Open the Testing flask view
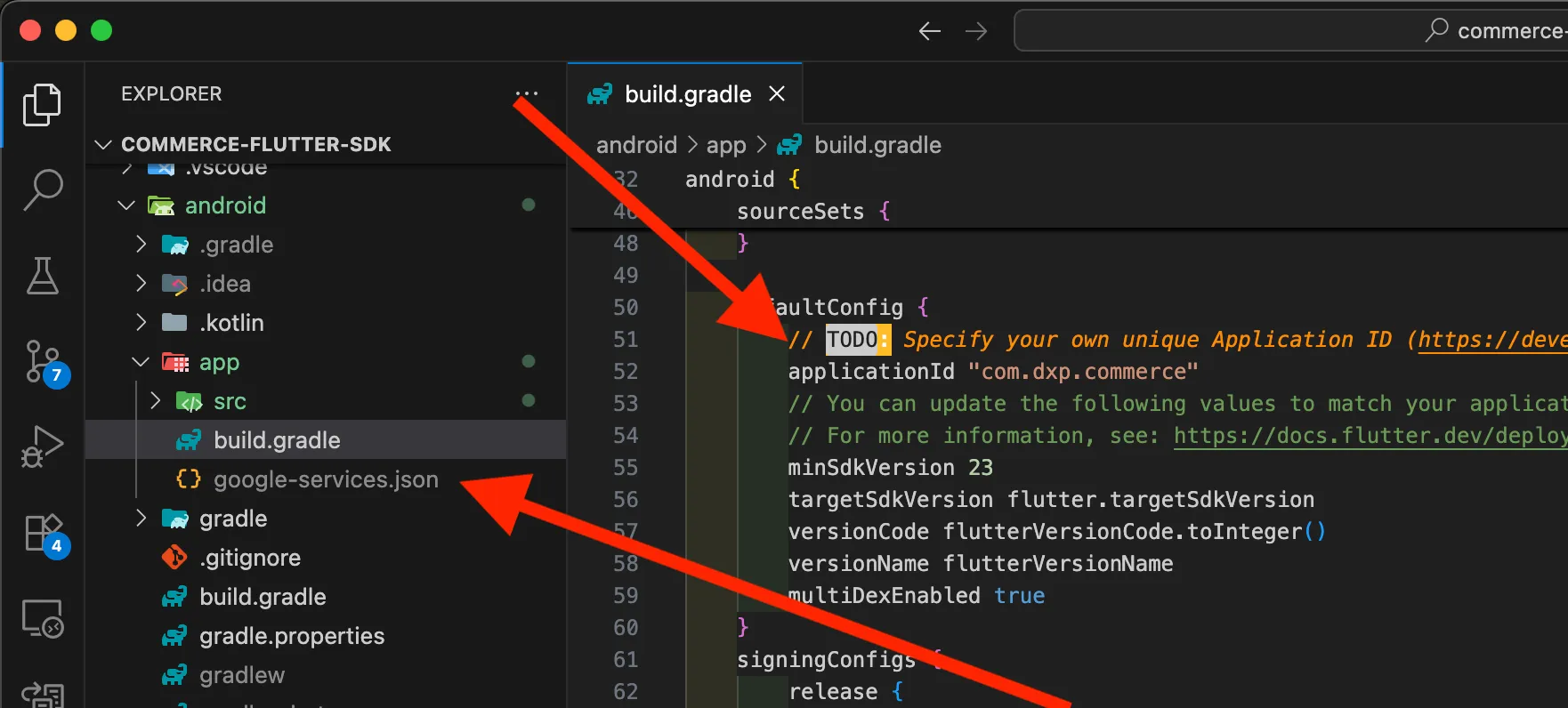The width and height of the screenshot is (1568, 708). point(42,276)
